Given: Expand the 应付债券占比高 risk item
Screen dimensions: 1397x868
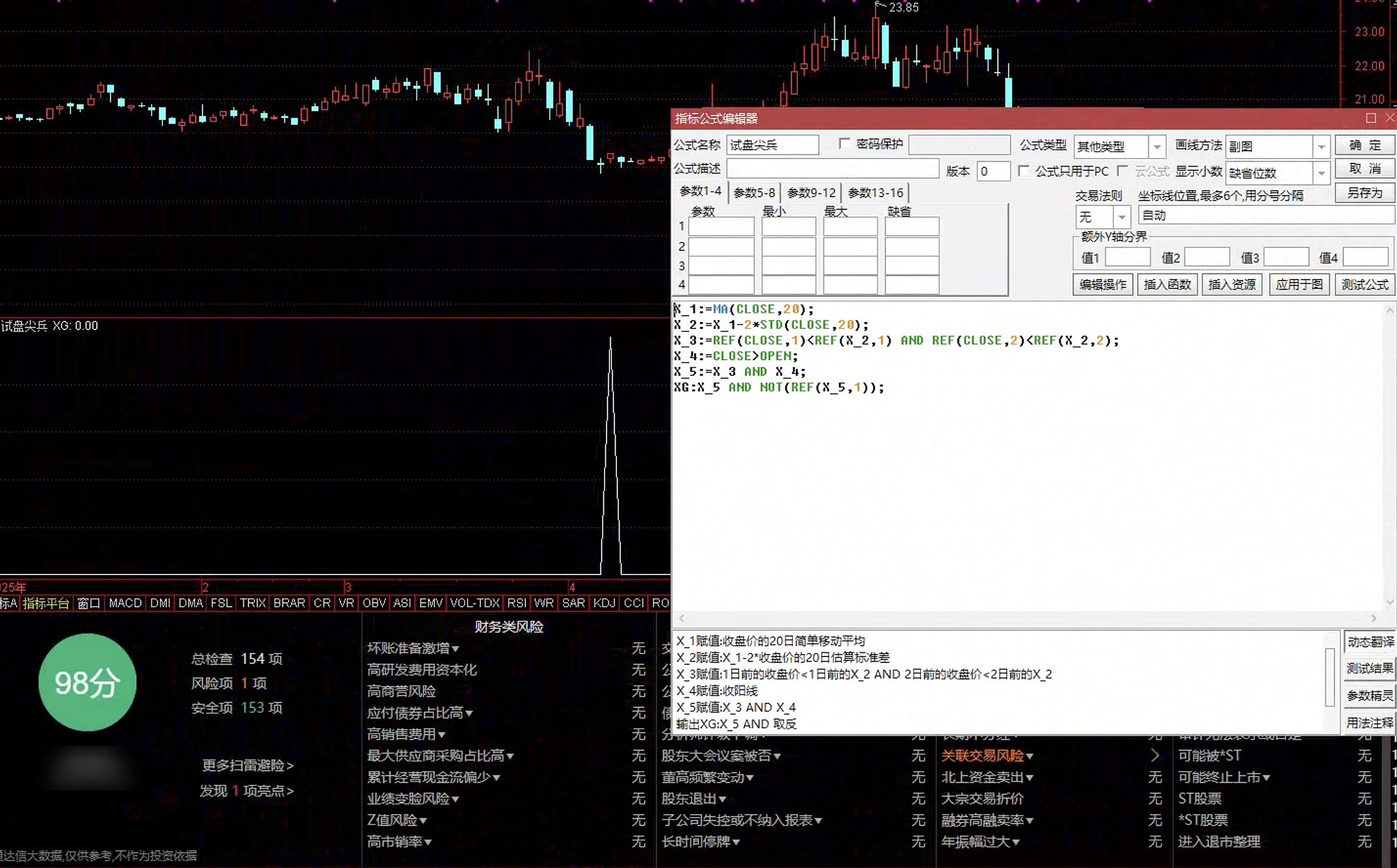Looking at the screenshot, I should pyautogui.click(x=420, y=713).
